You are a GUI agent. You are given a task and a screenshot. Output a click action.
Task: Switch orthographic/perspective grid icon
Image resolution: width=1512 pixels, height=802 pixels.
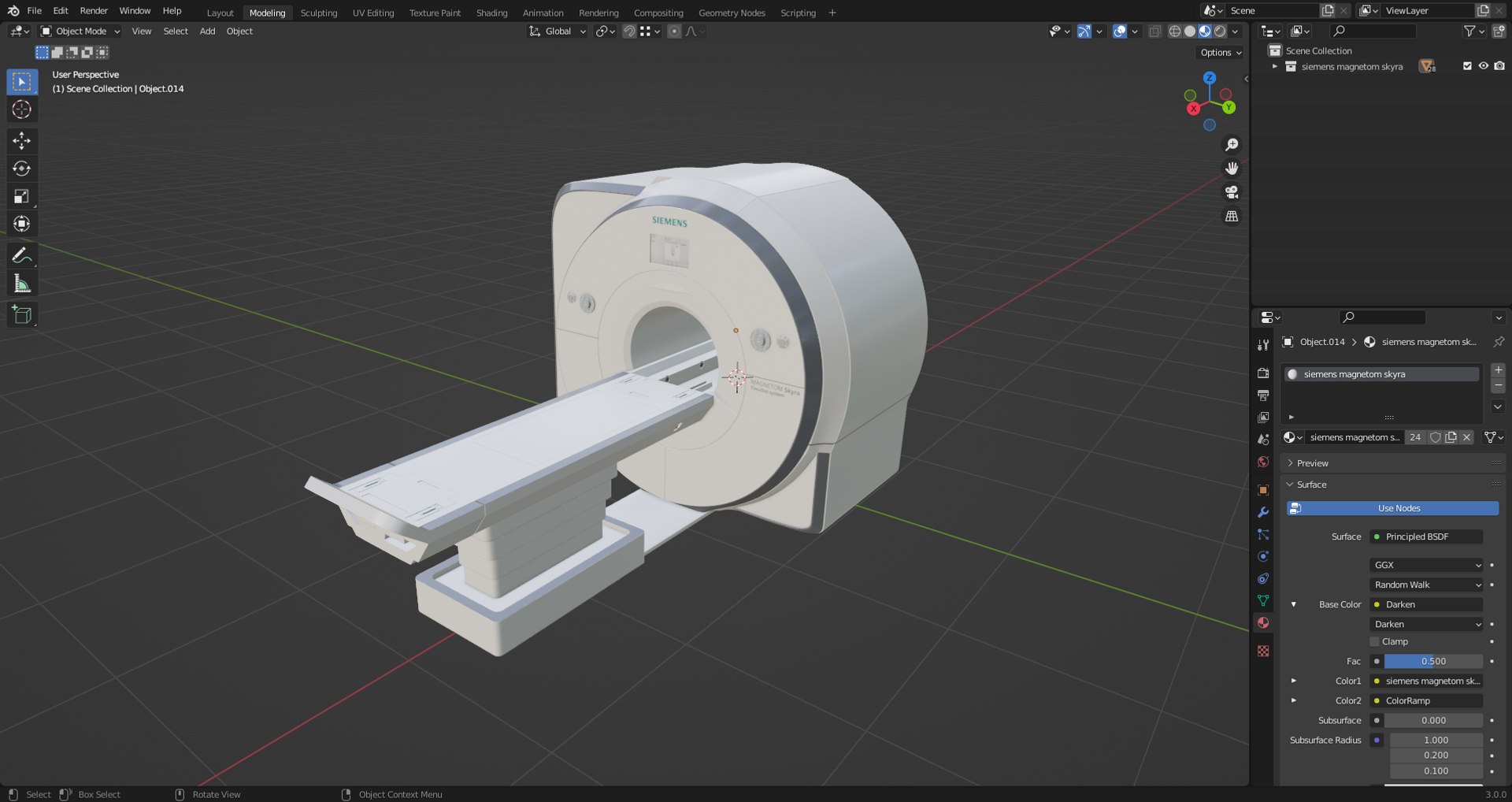pyautogui.click(x=1232, y=216)
